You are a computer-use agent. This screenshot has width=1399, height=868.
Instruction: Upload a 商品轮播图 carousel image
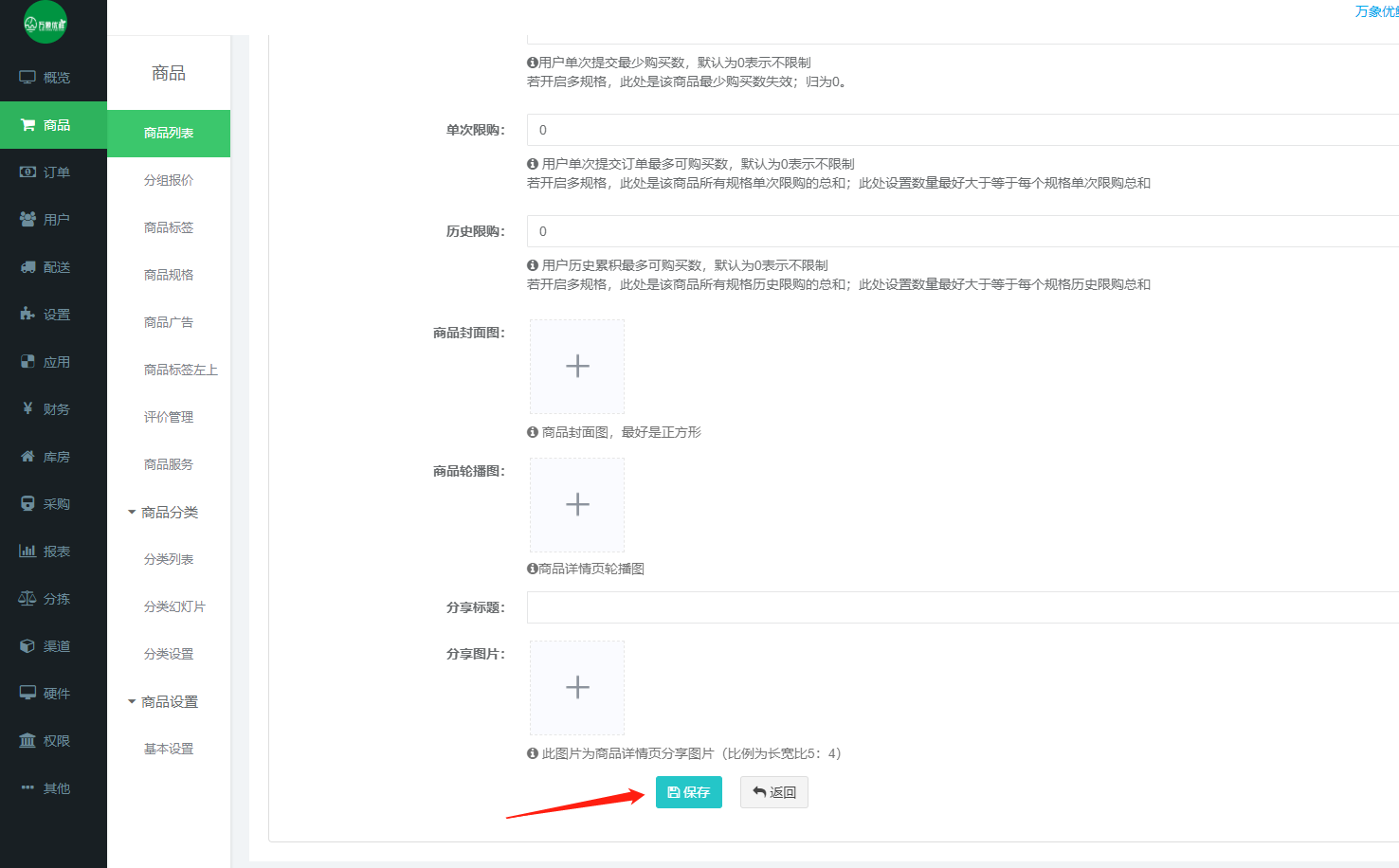(x=577, y=505)
